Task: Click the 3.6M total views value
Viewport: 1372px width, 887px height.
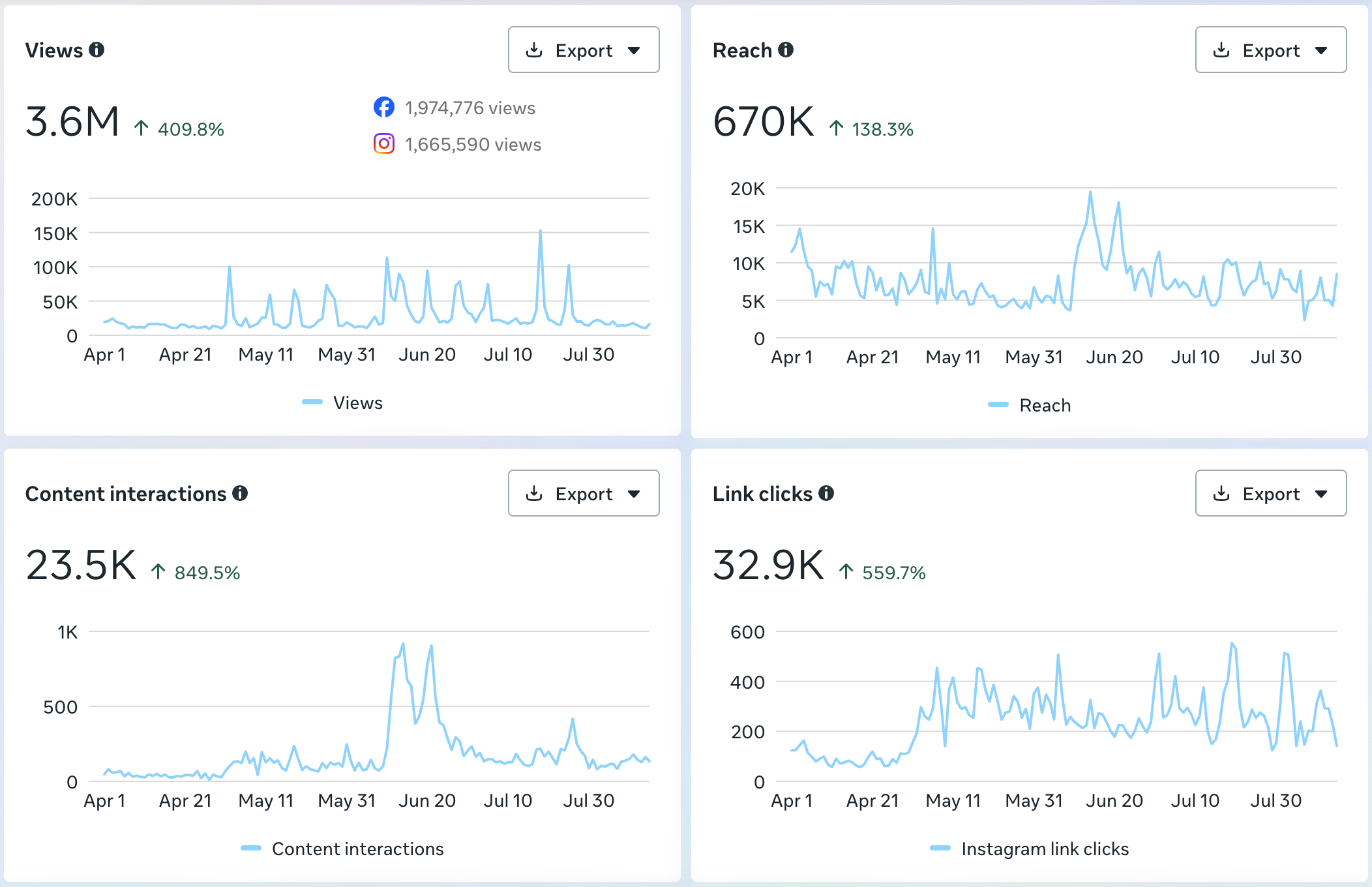Action: (72, 122)
